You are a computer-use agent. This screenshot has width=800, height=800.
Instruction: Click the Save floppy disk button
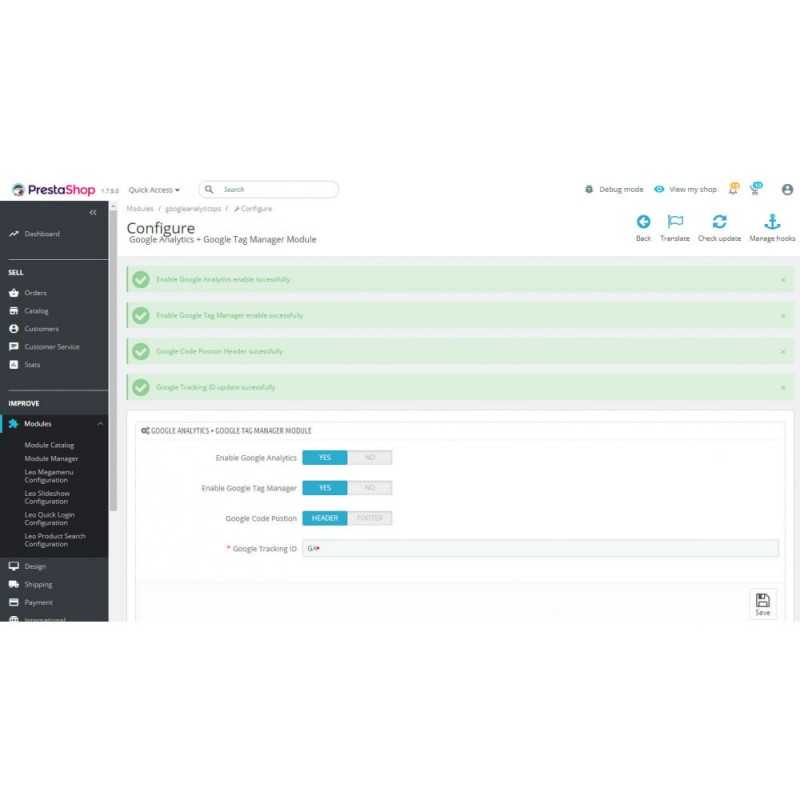[x=762, y=604]
